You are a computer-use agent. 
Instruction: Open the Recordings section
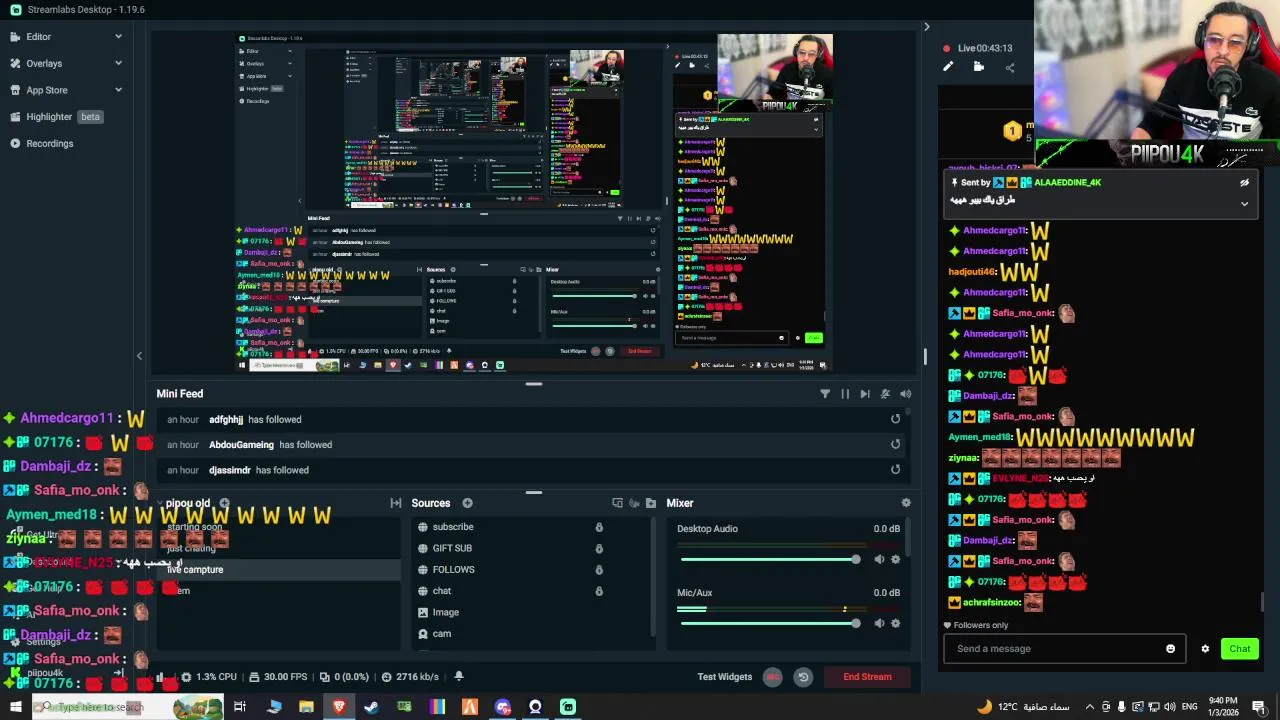pos(49,144)
